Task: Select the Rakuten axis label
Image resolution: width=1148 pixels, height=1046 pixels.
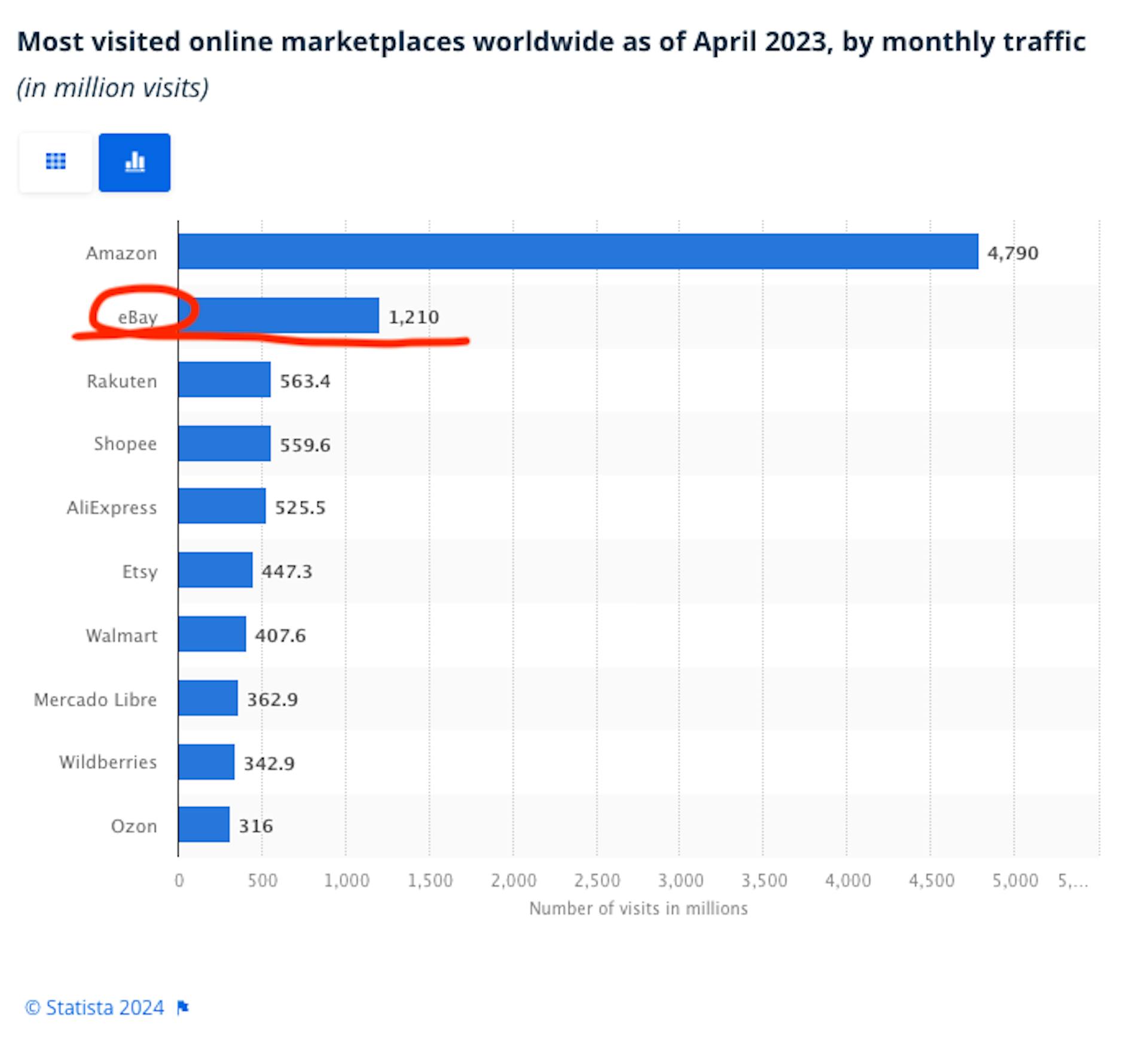Action: click(122, 381)
